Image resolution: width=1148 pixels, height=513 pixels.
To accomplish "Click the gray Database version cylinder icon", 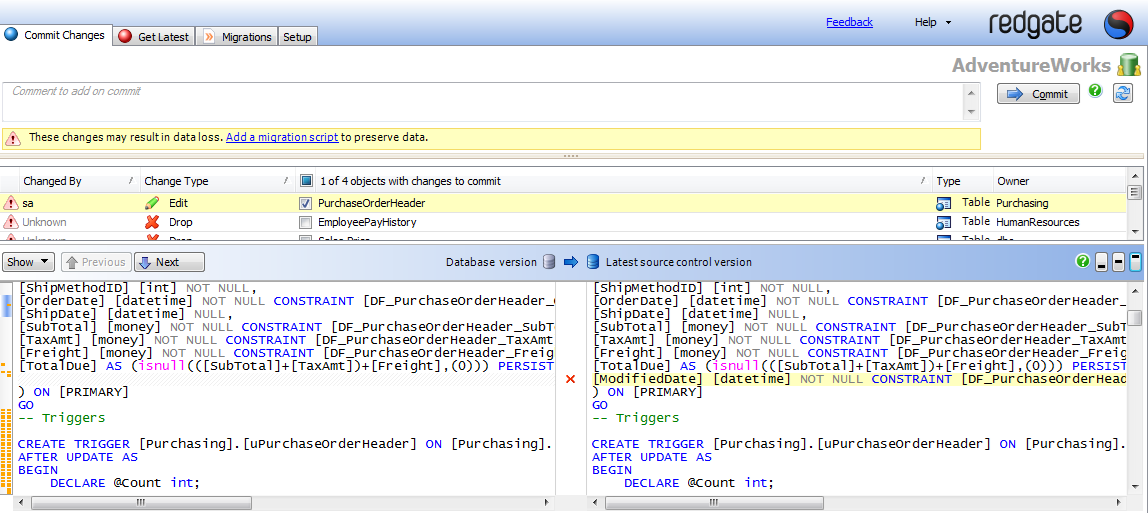I will (548, 262).
